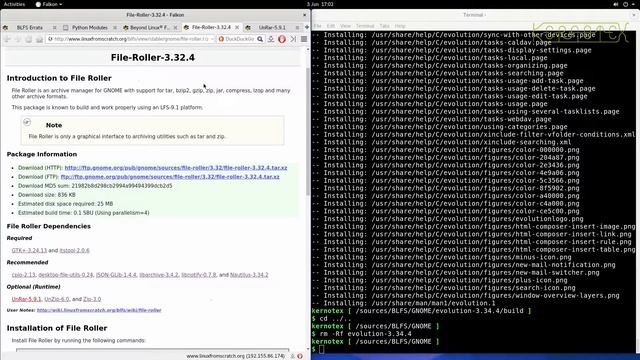640x360 pixels.
Task: Open the User Notes wiki link
Action: pos(99,310)
